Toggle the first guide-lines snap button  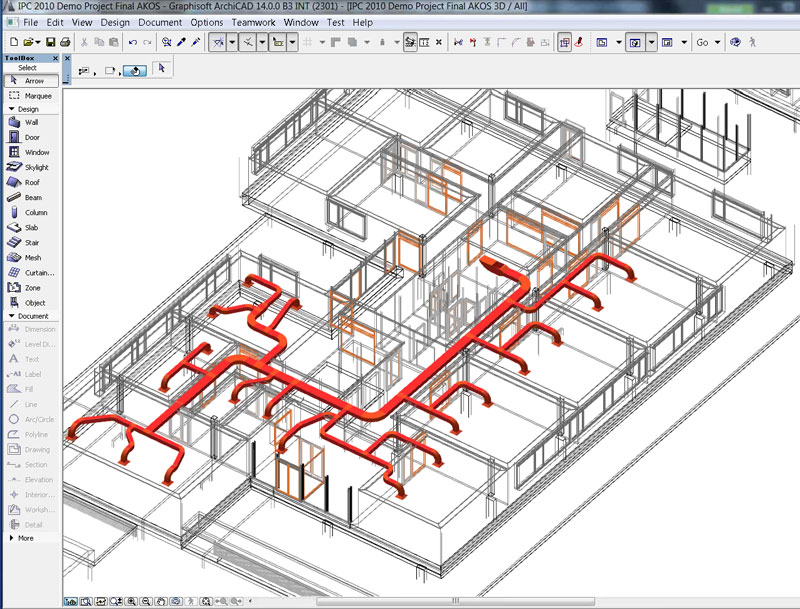click(218, 42)
